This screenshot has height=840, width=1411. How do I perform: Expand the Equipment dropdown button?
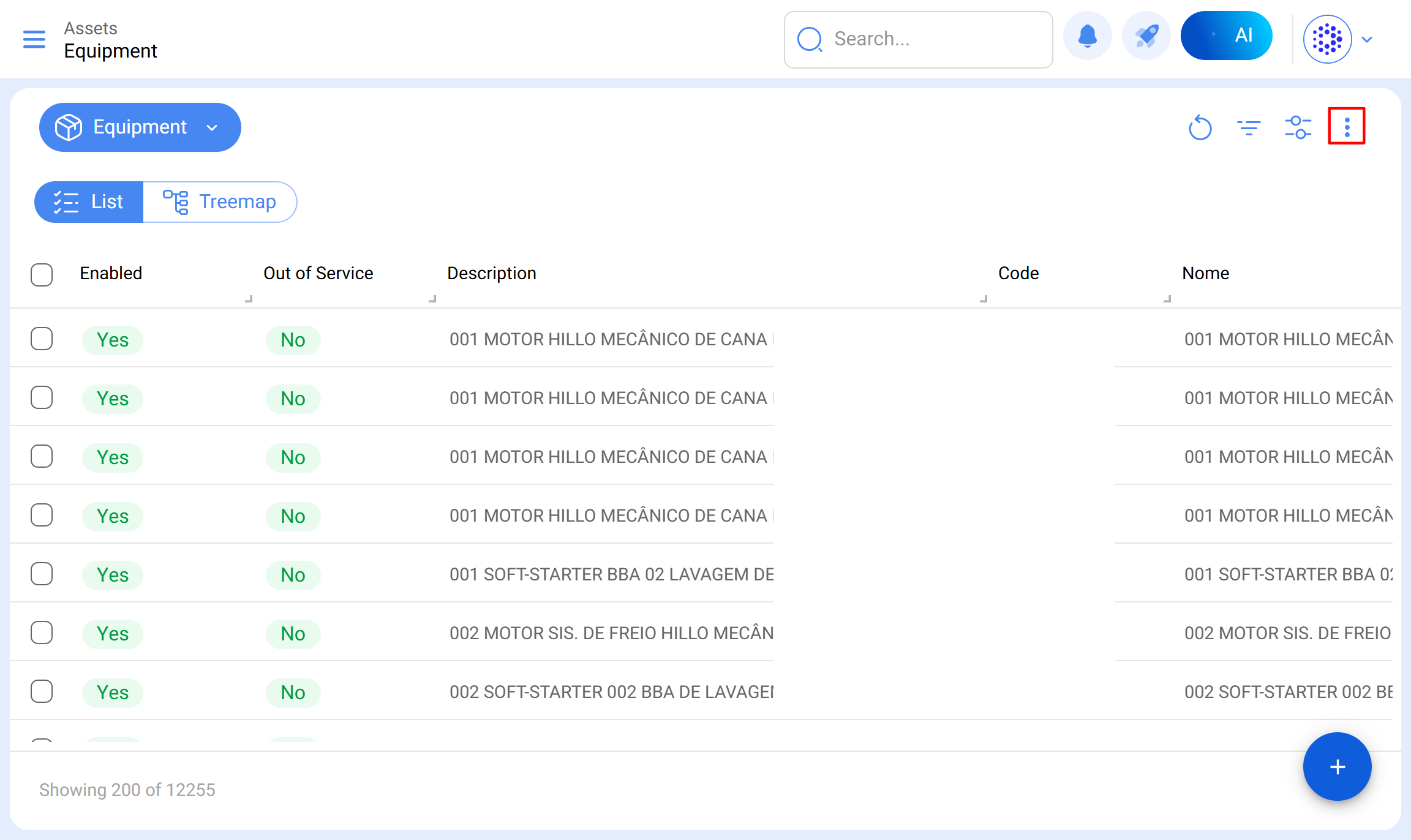pyautogui.click(x=140, y=127)
